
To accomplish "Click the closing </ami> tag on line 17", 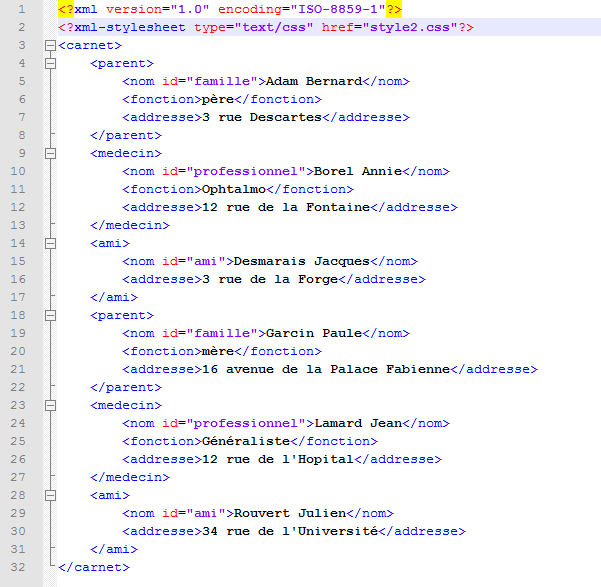I will tap(114, 298).
